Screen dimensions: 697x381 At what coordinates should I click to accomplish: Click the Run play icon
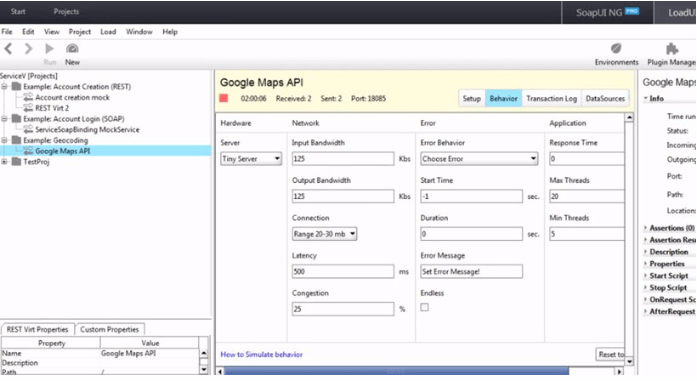pos(49,48)
